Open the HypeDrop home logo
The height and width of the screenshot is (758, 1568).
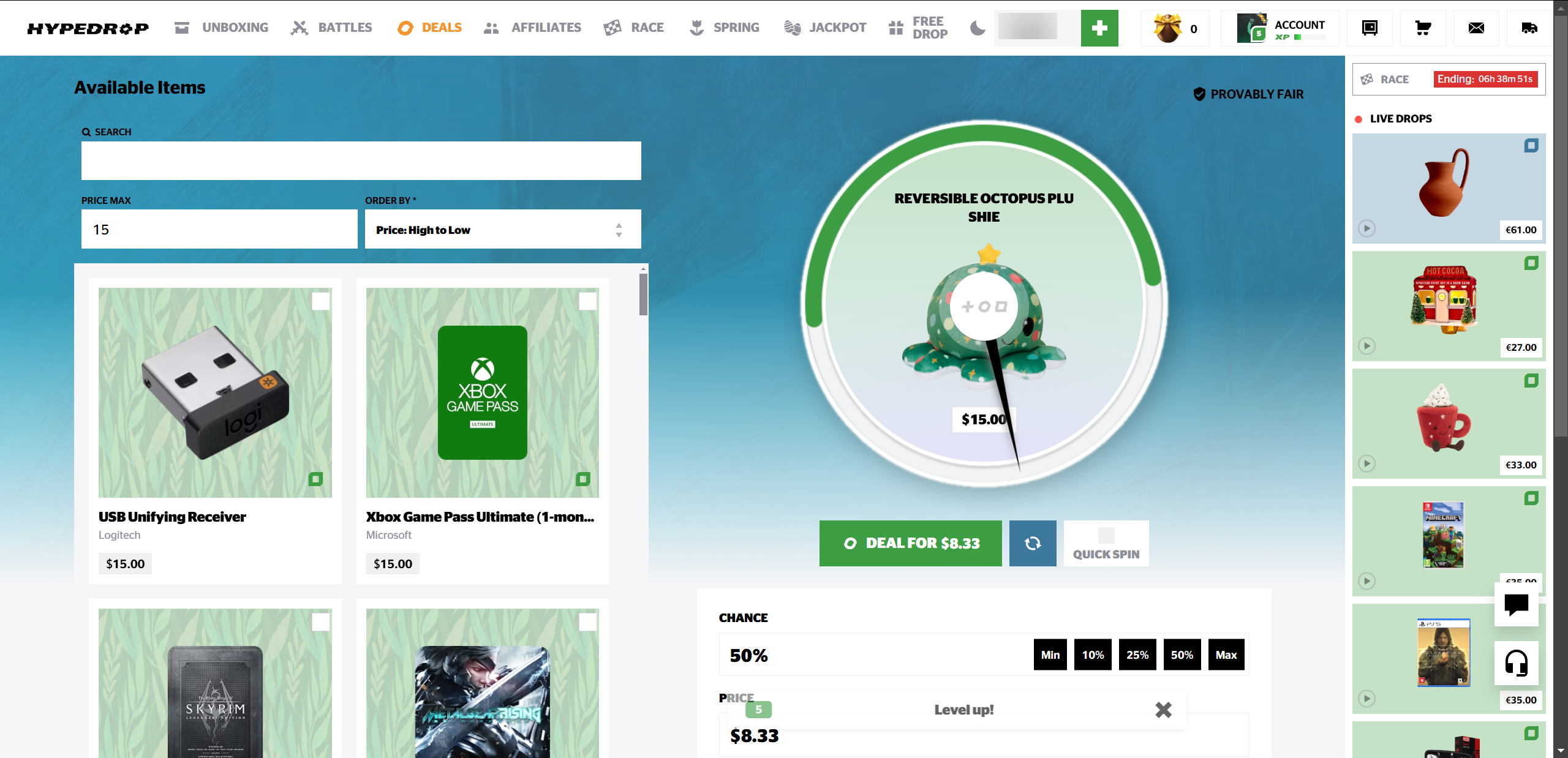tap(88, 28)
